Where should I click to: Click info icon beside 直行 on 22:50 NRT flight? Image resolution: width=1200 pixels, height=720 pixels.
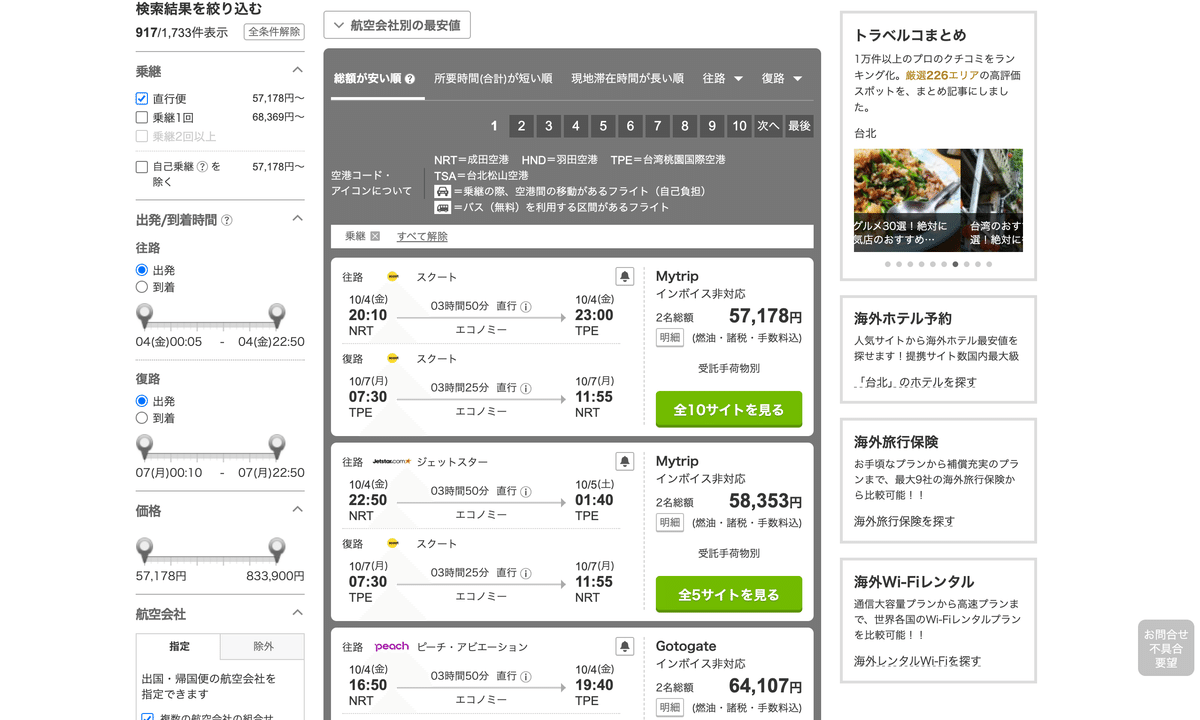(x=526, y=491)
